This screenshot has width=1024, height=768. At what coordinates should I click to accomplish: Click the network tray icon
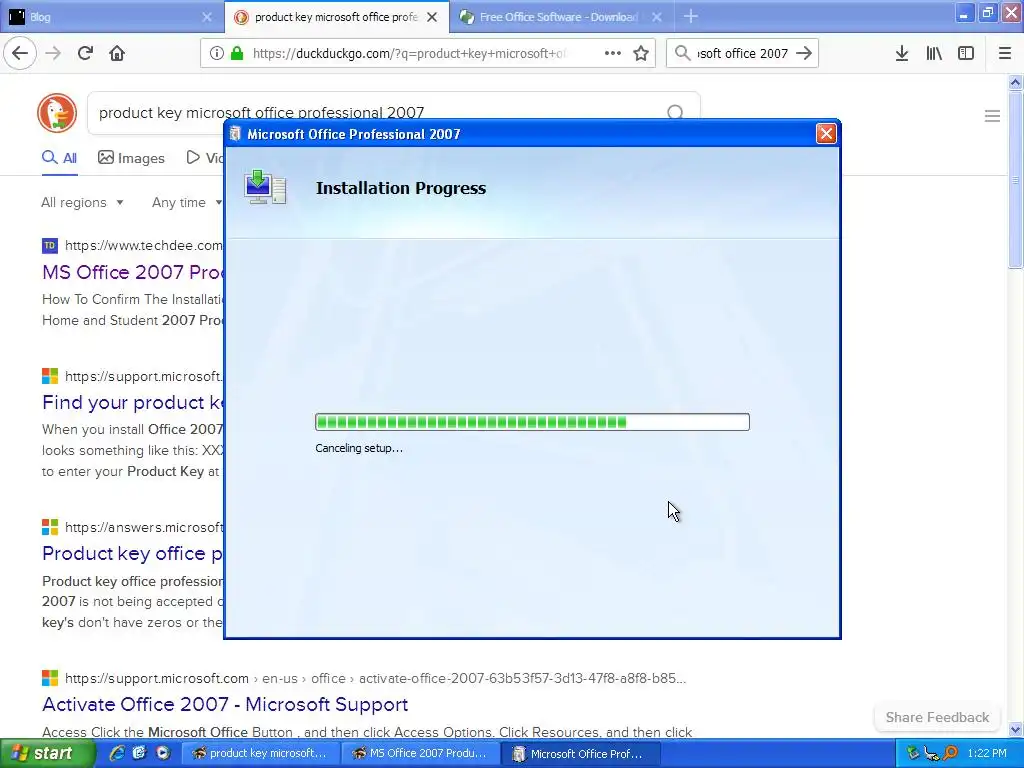coord(932,754)
